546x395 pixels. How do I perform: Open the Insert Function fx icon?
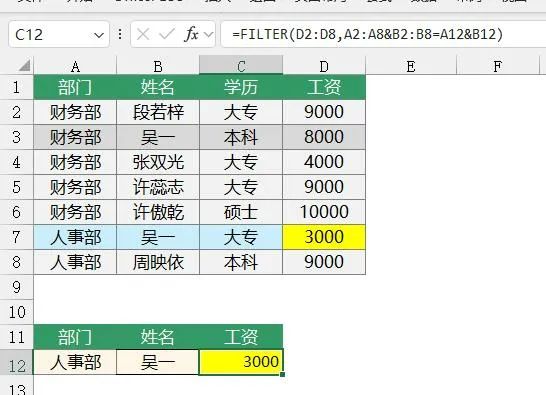[x=191, y=34]
